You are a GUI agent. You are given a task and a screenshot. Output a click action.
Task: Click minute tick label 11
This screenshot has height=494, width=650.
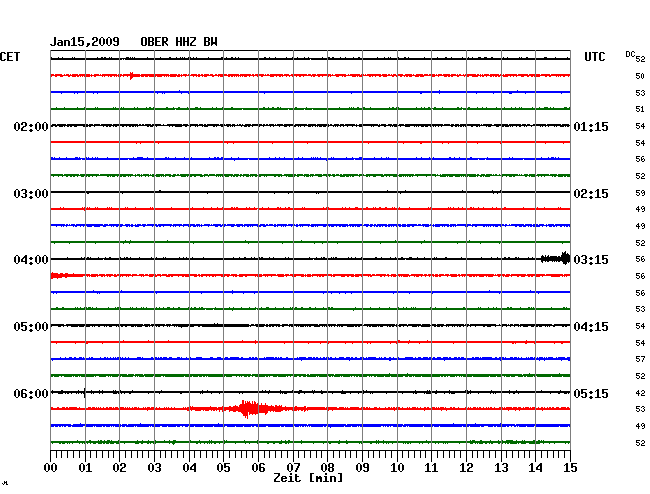(x=431, y=468)
